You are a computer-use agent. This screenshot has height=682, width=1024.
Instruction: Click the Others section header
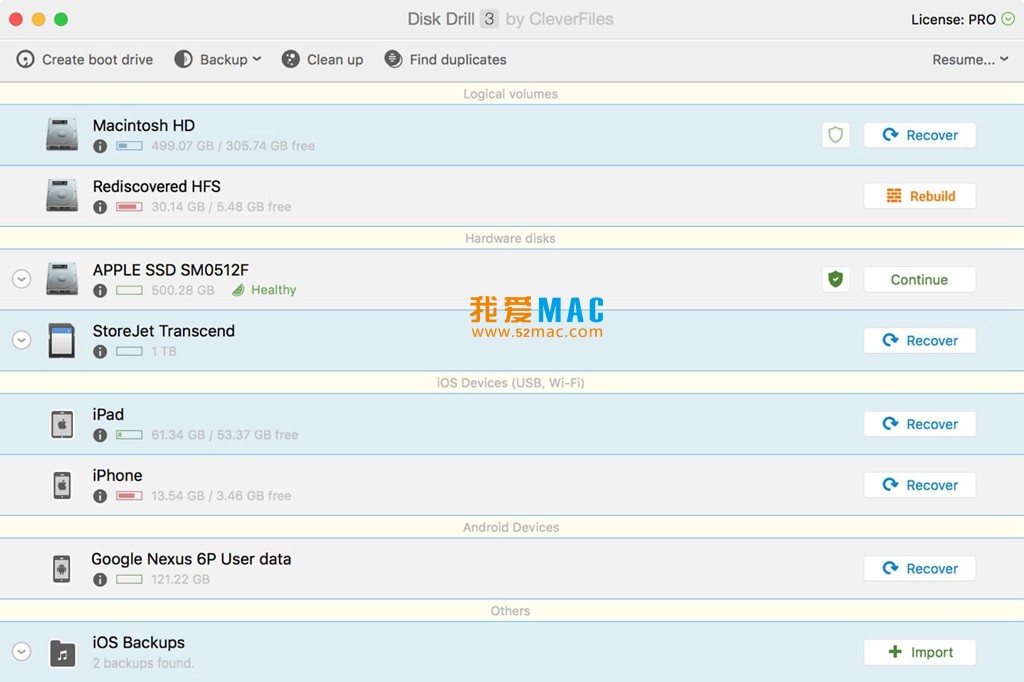click(511, 611)
